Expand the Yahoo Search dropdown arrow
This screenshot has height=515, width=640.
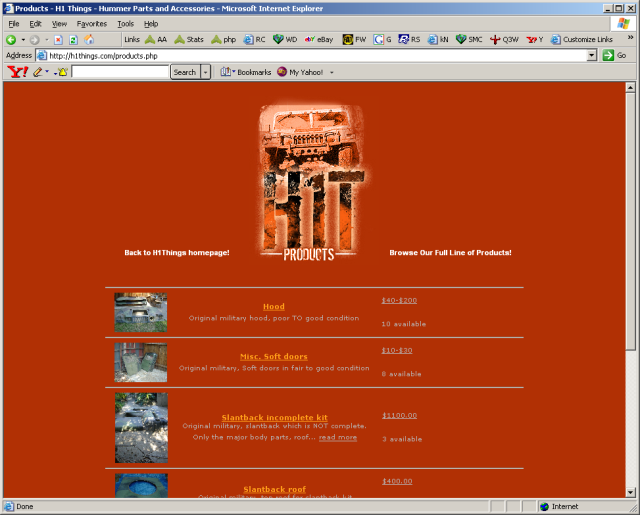[x=205, y=72]
